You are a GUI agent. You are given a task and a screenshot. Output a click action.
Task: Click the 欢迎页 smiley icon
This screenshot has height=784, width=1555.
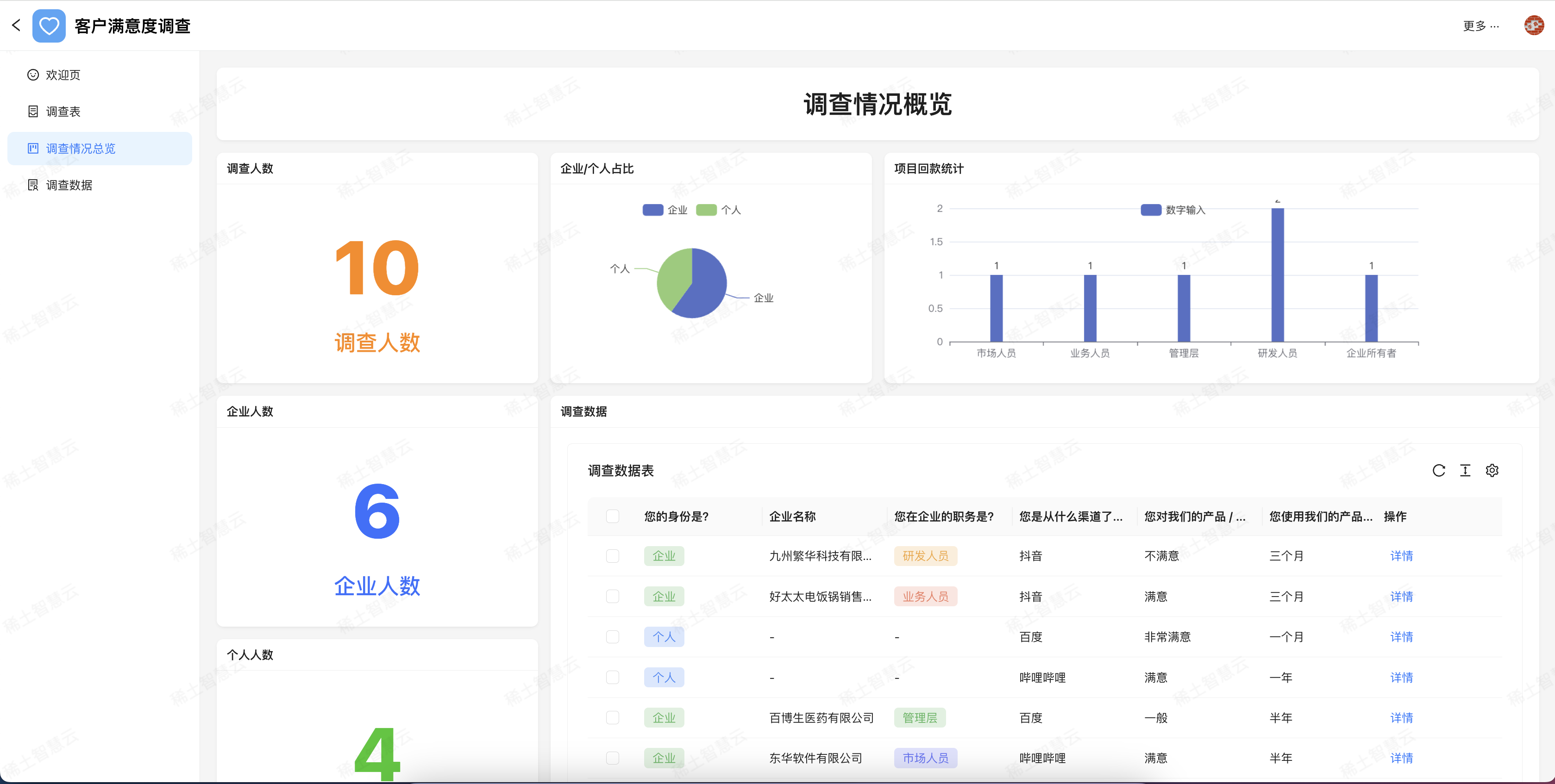[x=33, y=75]
